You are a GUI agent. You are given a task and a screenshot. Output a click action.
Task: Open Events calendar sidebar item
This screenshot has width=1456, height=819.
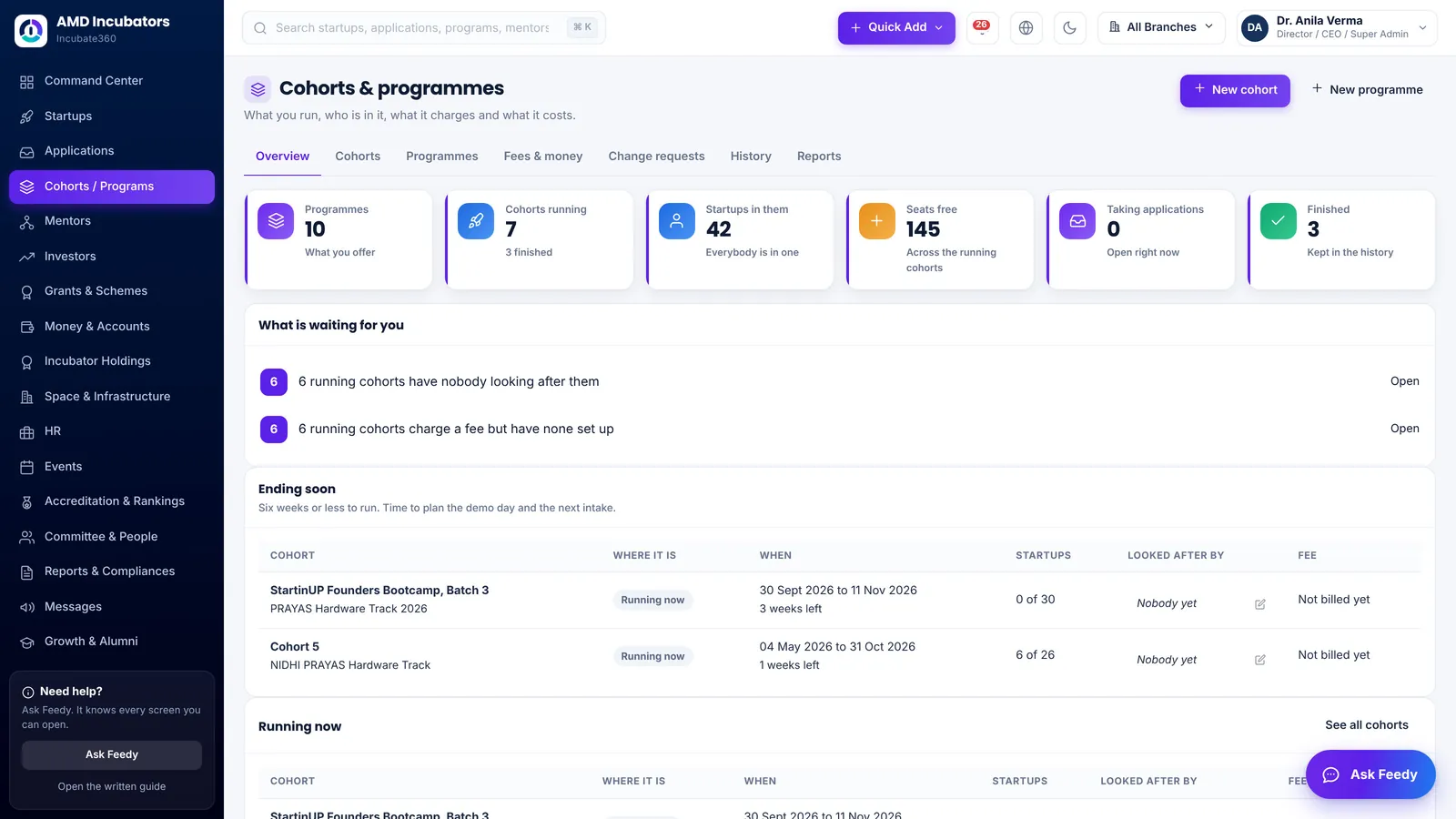click(x=112, y=467)
